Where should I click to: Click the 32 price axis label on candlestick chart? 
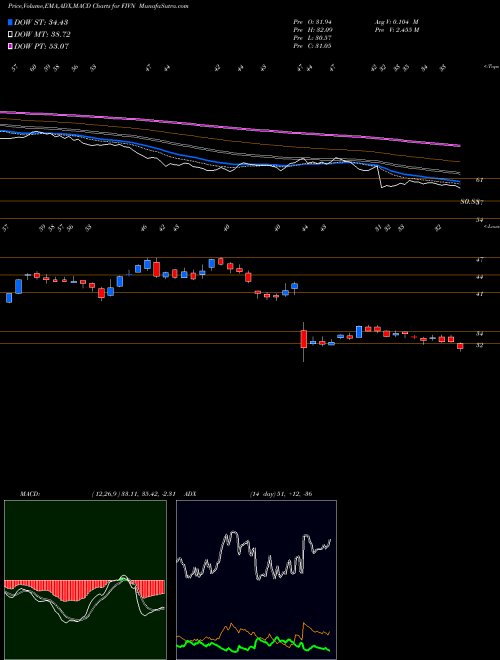[x=479, y=345]
